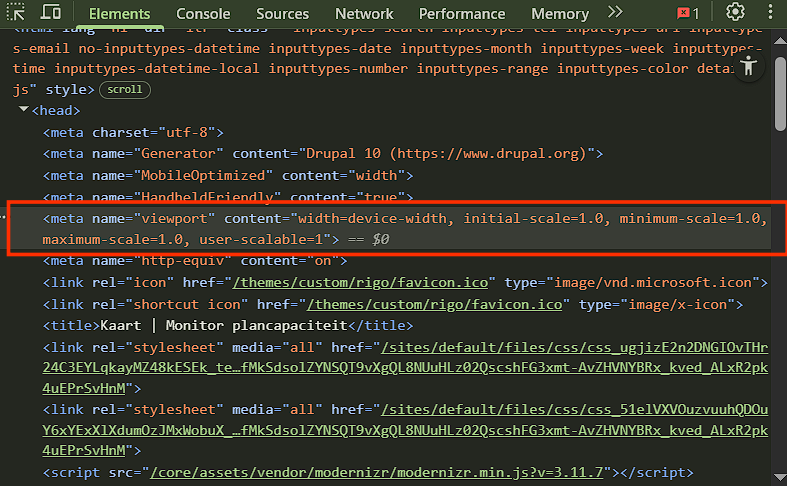The height and width of the screenshot is (486, 787).
Task: Activate the inspect element picker tool
Action: coord(16,13)
